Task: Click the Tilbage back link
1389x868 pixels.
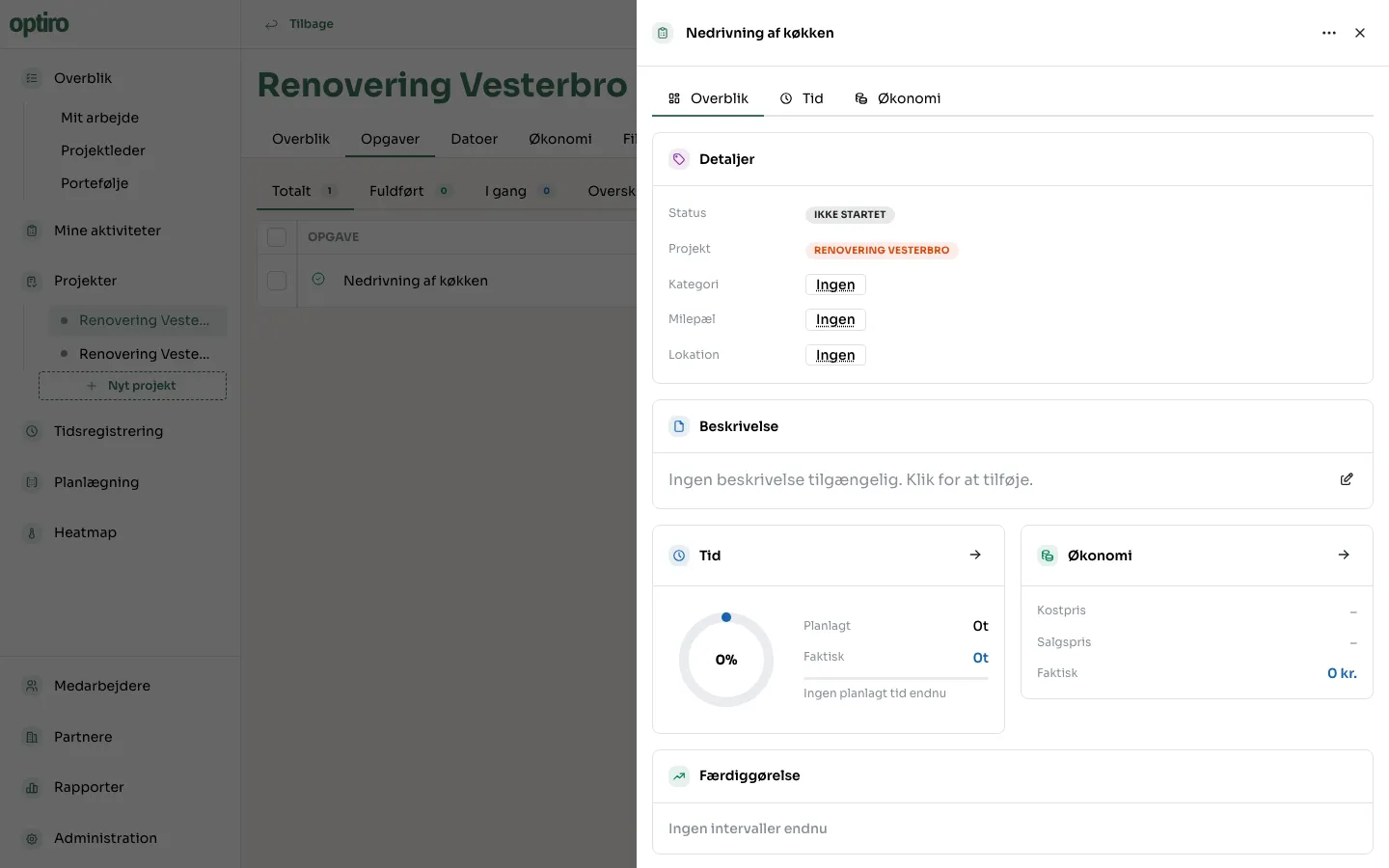Action: point(299,24)
